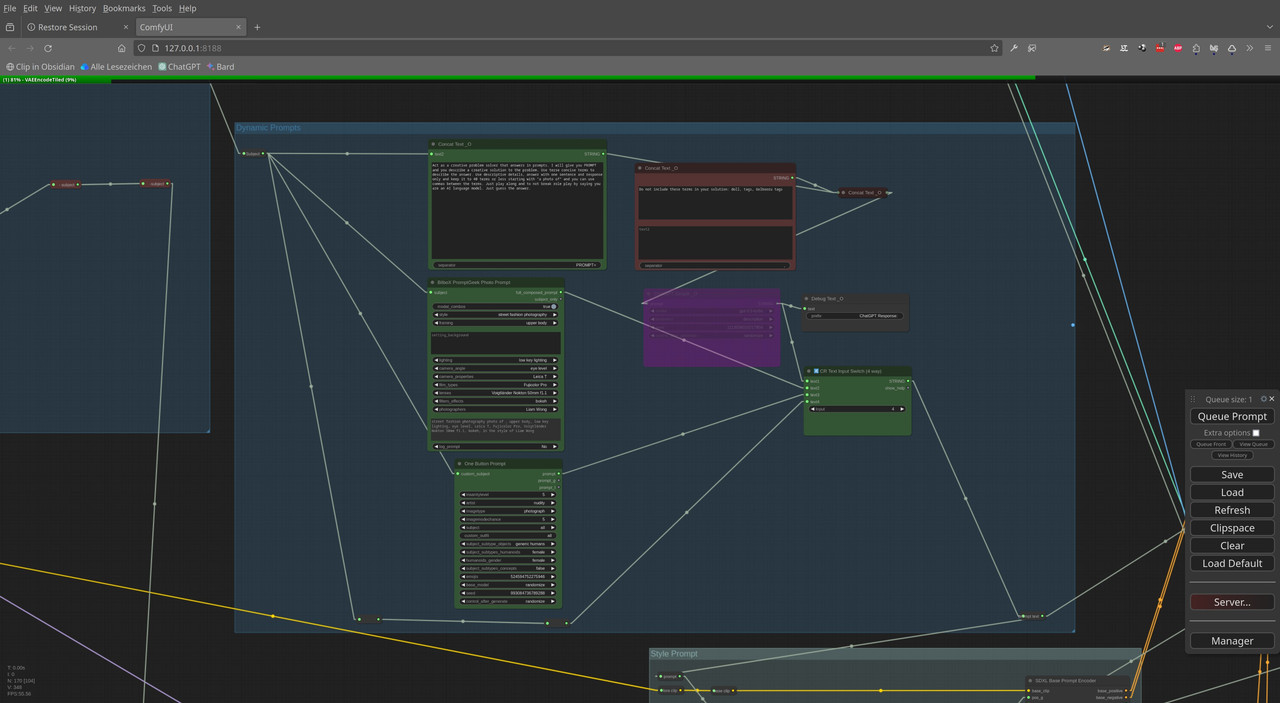1280x703 pixels.
Task: Collapse the top Concat Text _O node
Action: pos(434,144)
